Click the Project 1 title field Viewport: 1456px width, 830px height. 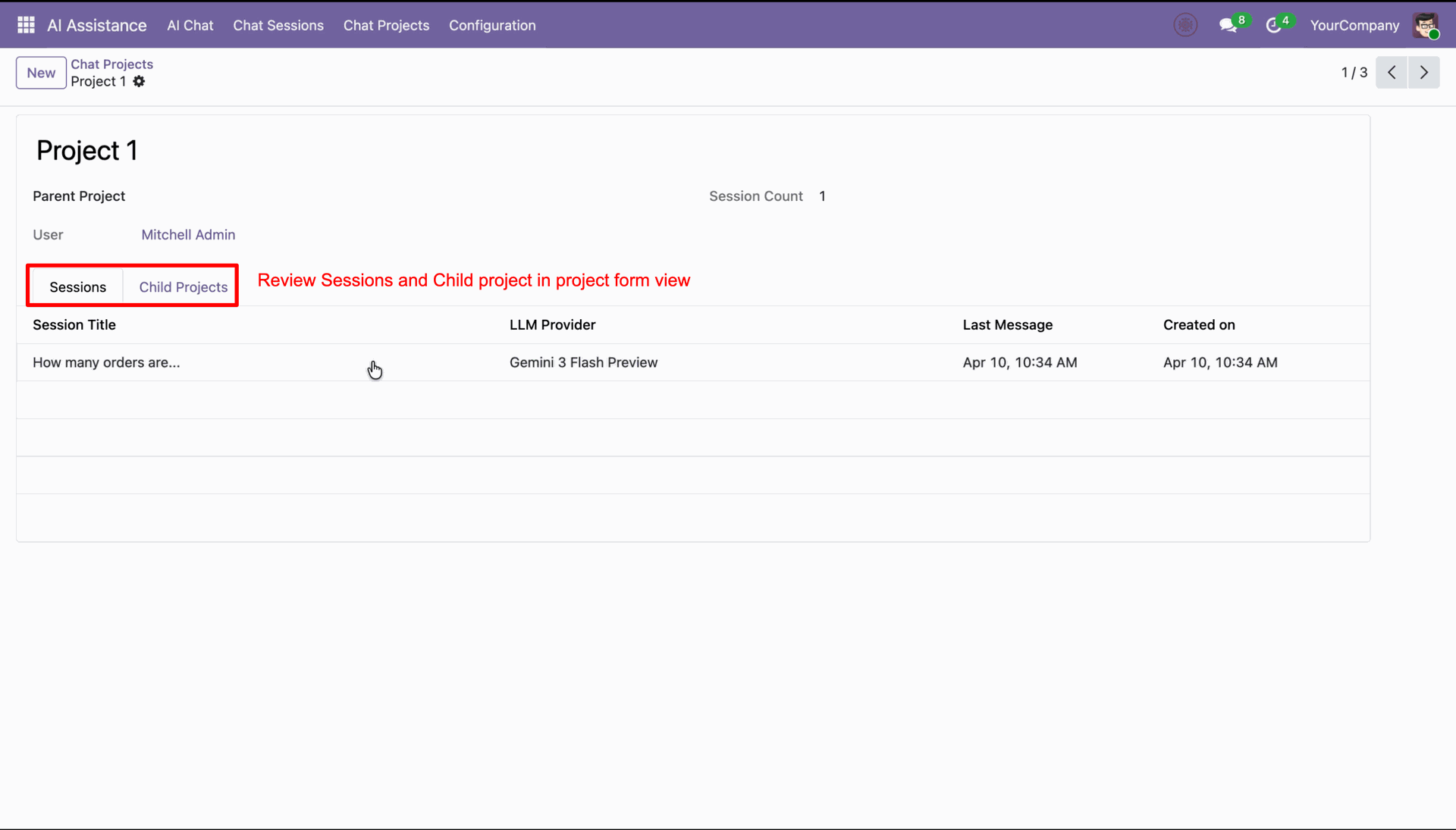click(x=87, y=151)
